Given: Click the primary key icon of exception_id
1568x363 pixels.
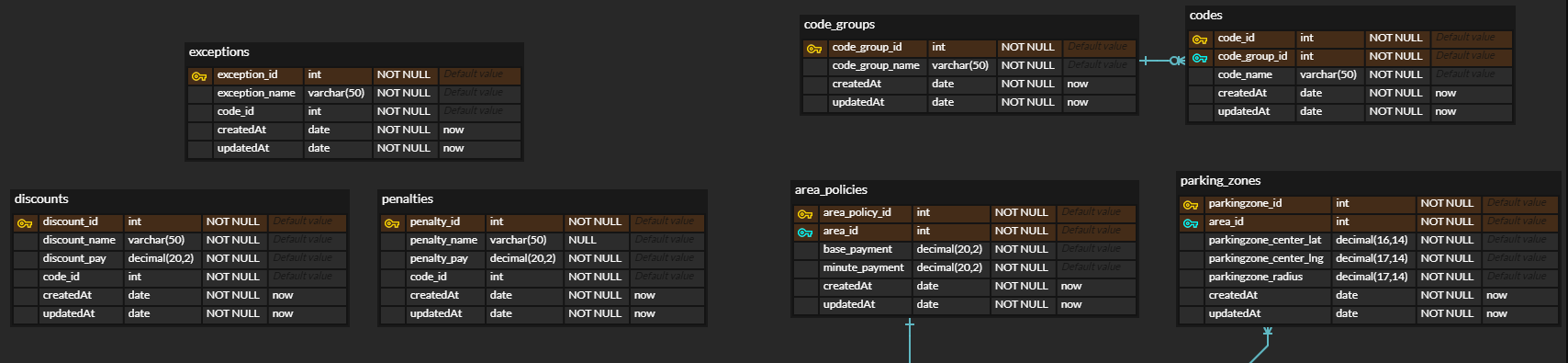Looking at the screenshot, I should click(x=199, y=76).
